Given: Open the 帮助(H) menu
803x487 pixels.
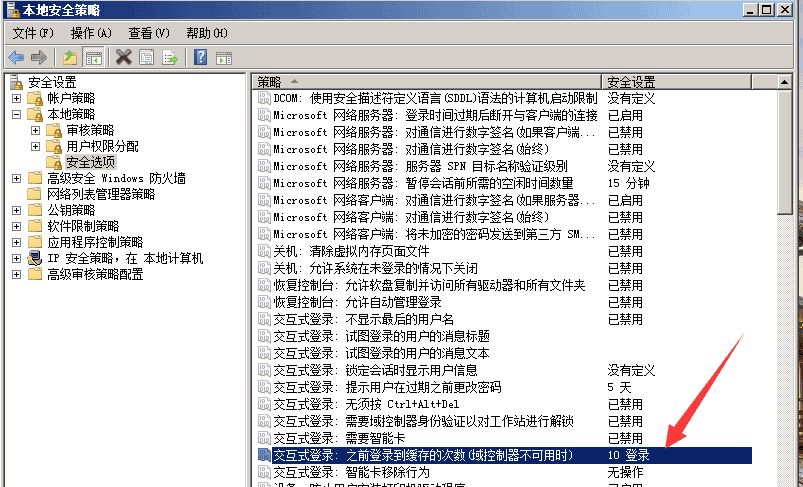Looking at the screenshot, I should pyautogui.click(x=207, y=33).
